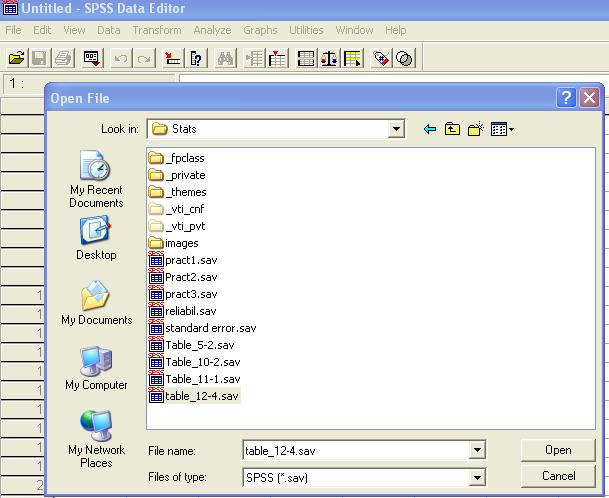The image size is (609, 498).
Task: Click the Value Labels tag icon
Action: (x=381, y=59)
